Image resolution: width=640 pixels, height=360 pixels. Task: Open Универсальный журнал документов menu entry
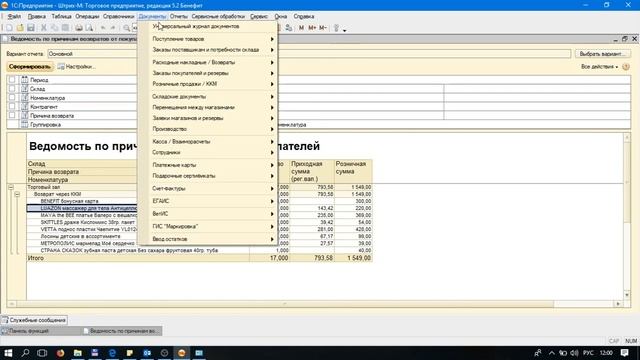coord(208,27)
